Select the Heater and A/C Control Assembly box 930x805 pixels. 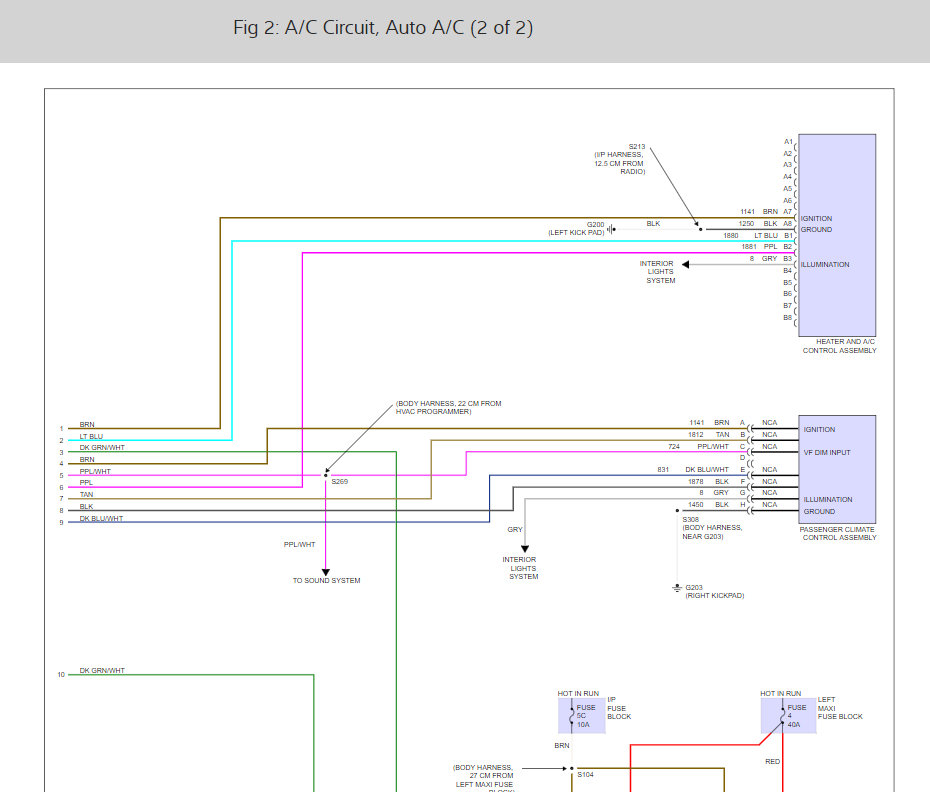pos(837,235)
